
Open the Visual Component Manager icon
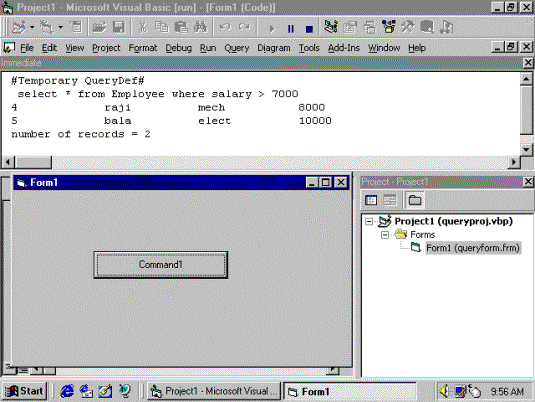[x=446, y=27]
